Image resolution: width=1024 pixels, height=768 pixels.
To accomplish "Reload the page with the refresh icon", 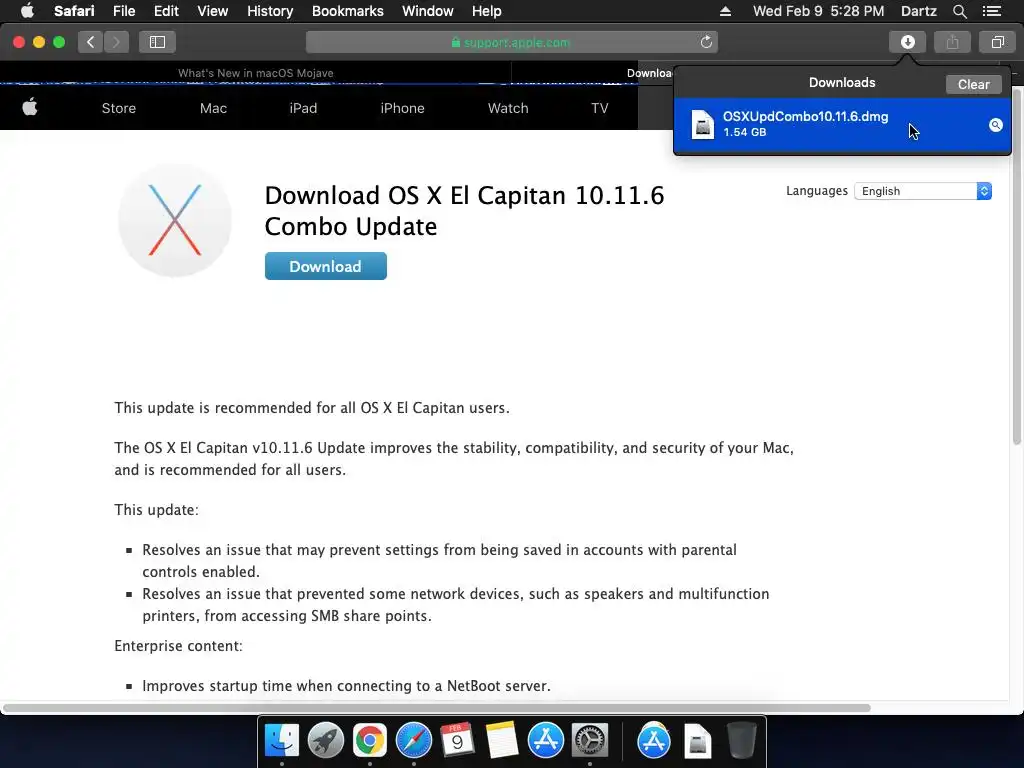I will click(x=706, y=42).
